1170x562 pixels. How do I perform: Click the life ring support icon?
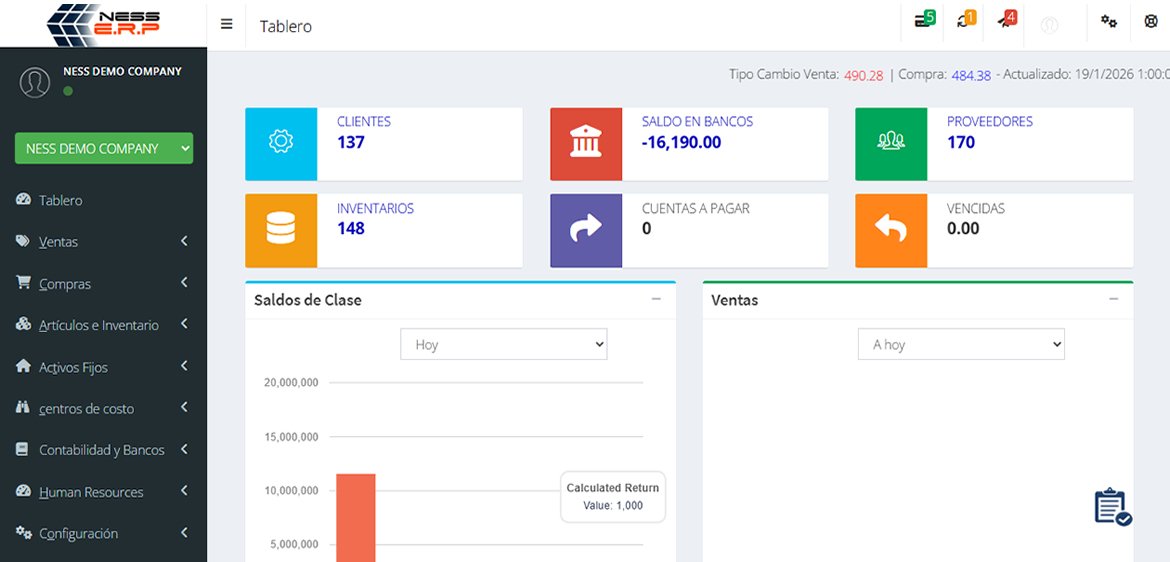(x=1151, y=21)
